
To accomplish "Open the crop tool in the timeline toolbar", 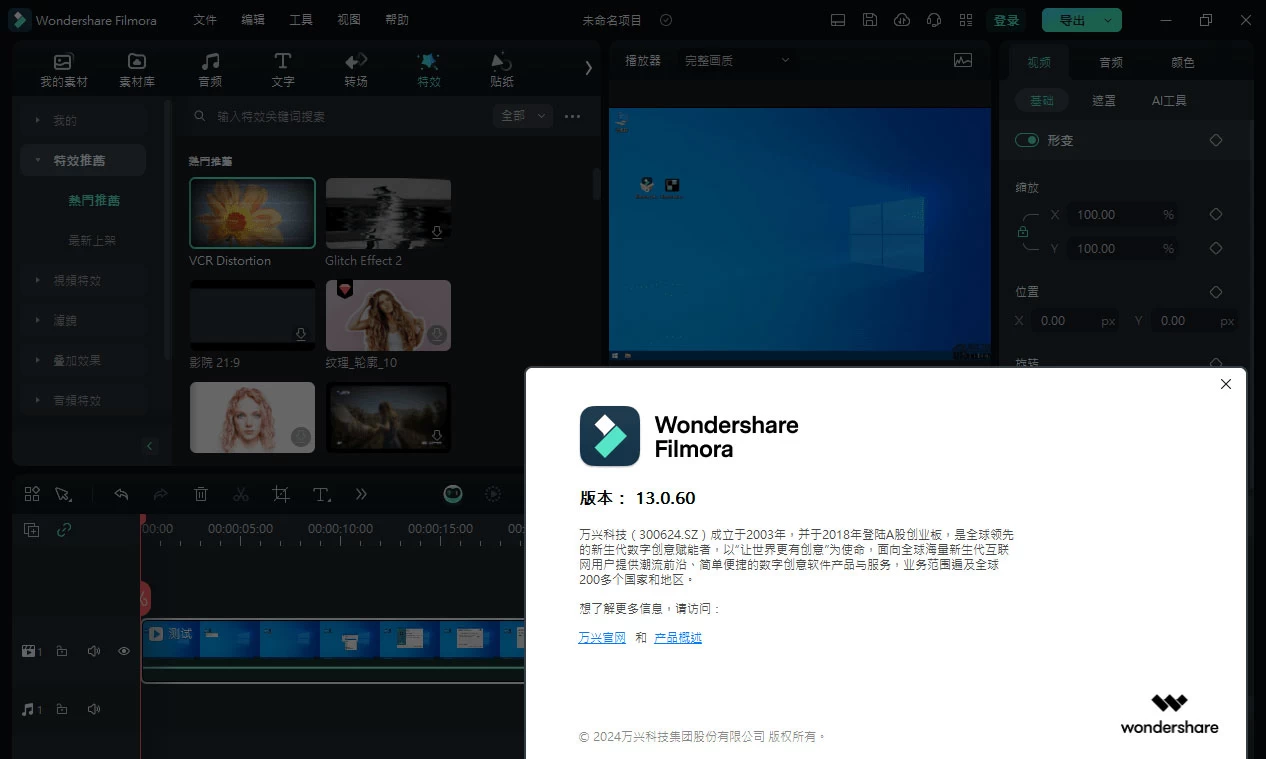I will pos(280,493).
